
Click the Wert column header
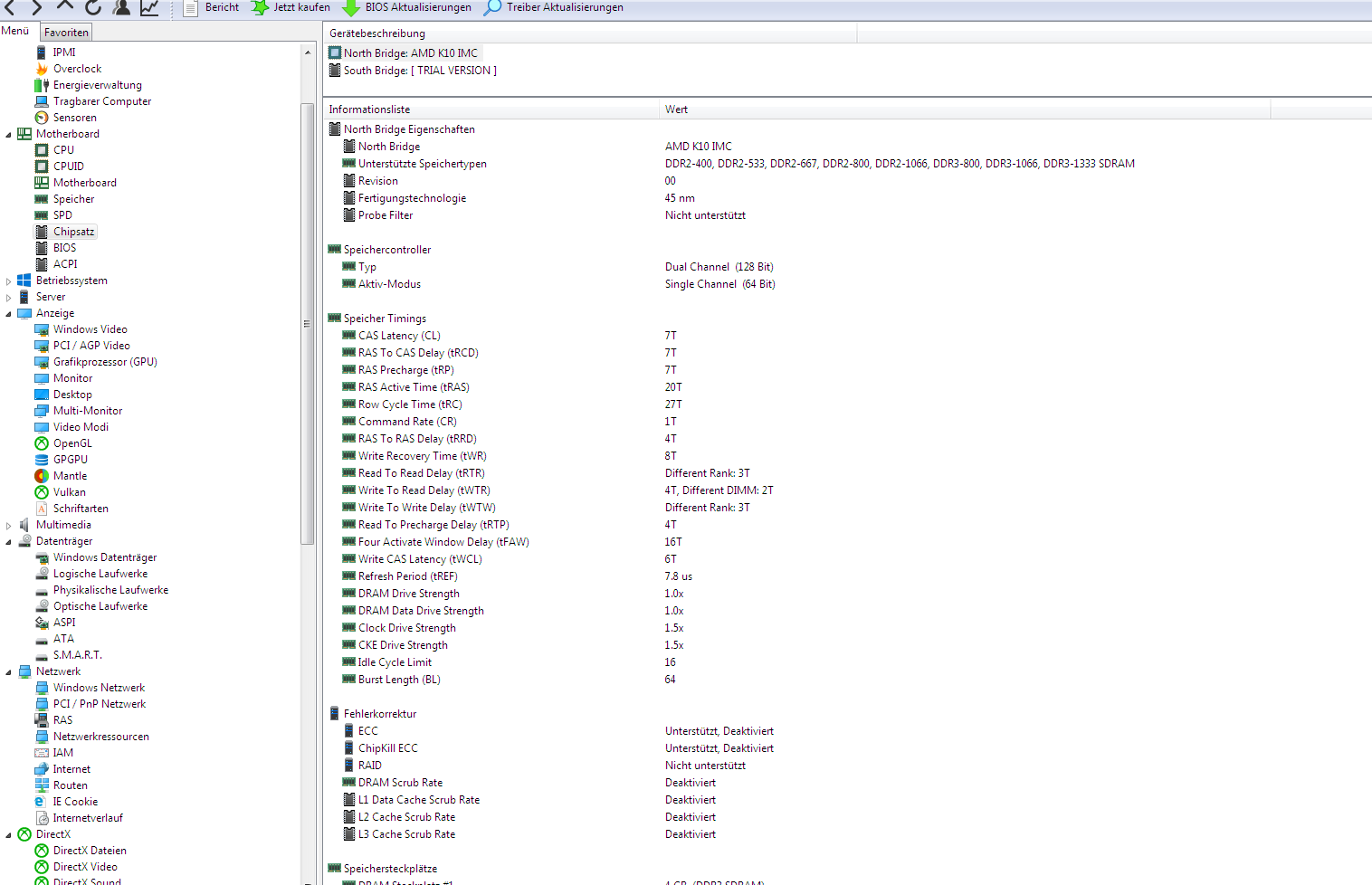(x=965, y=109)
